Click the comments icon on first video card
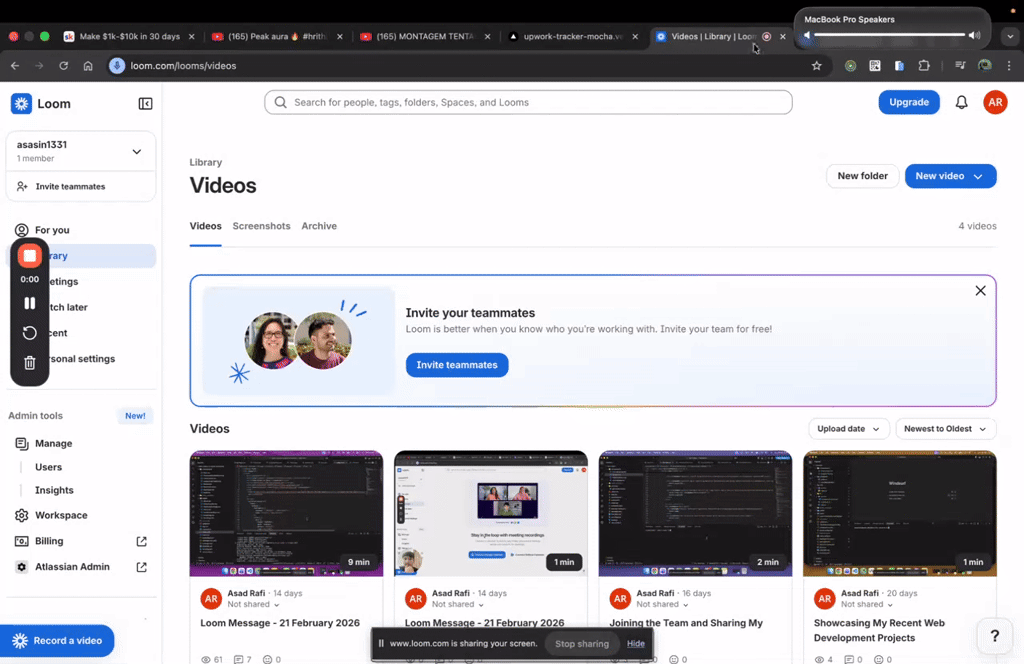 [x=238, y=659]
